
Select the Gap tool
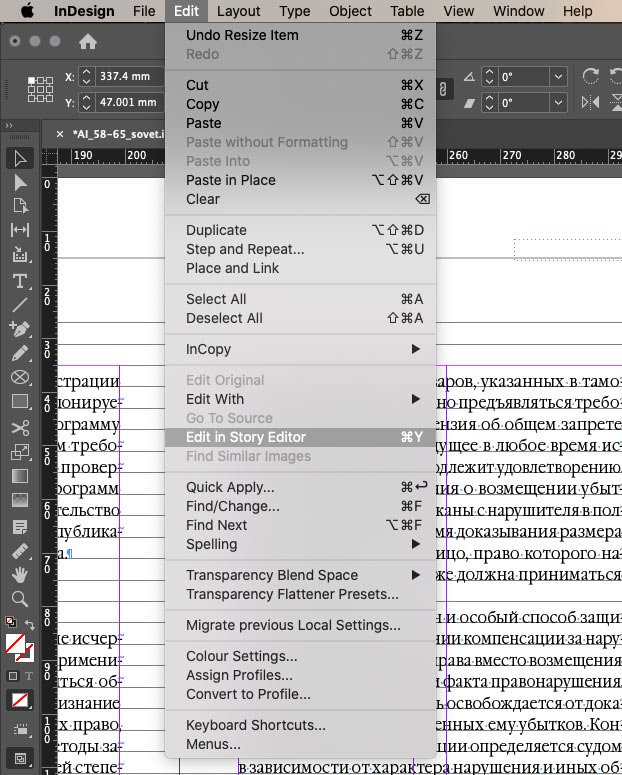click(20, 230)
